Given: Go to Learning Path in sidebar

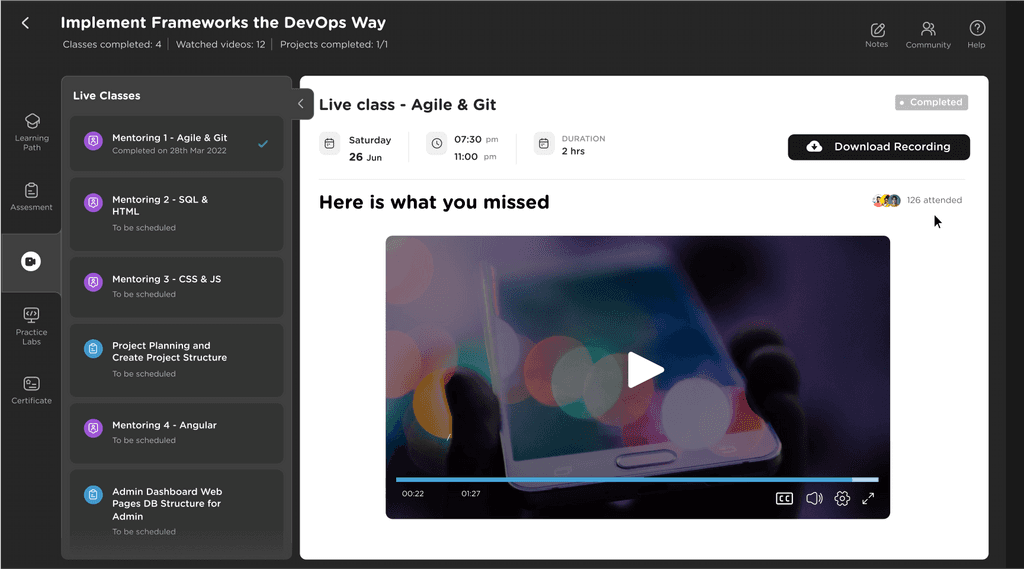Looking at the screenshot, I should click(31, 132).
